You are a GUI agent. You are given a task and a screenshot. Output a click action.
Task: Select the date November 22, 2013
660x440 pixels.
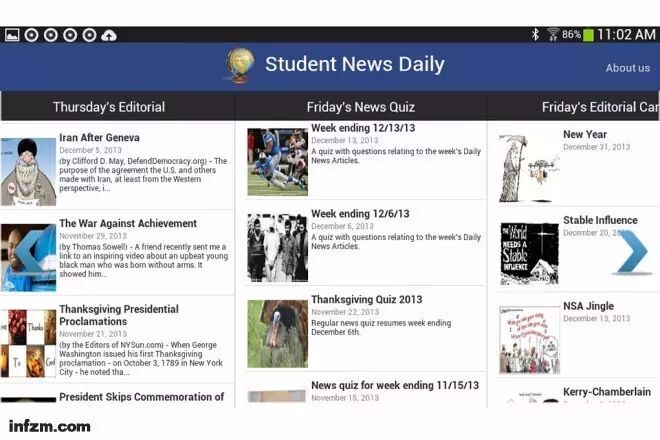tap(345, 312)
